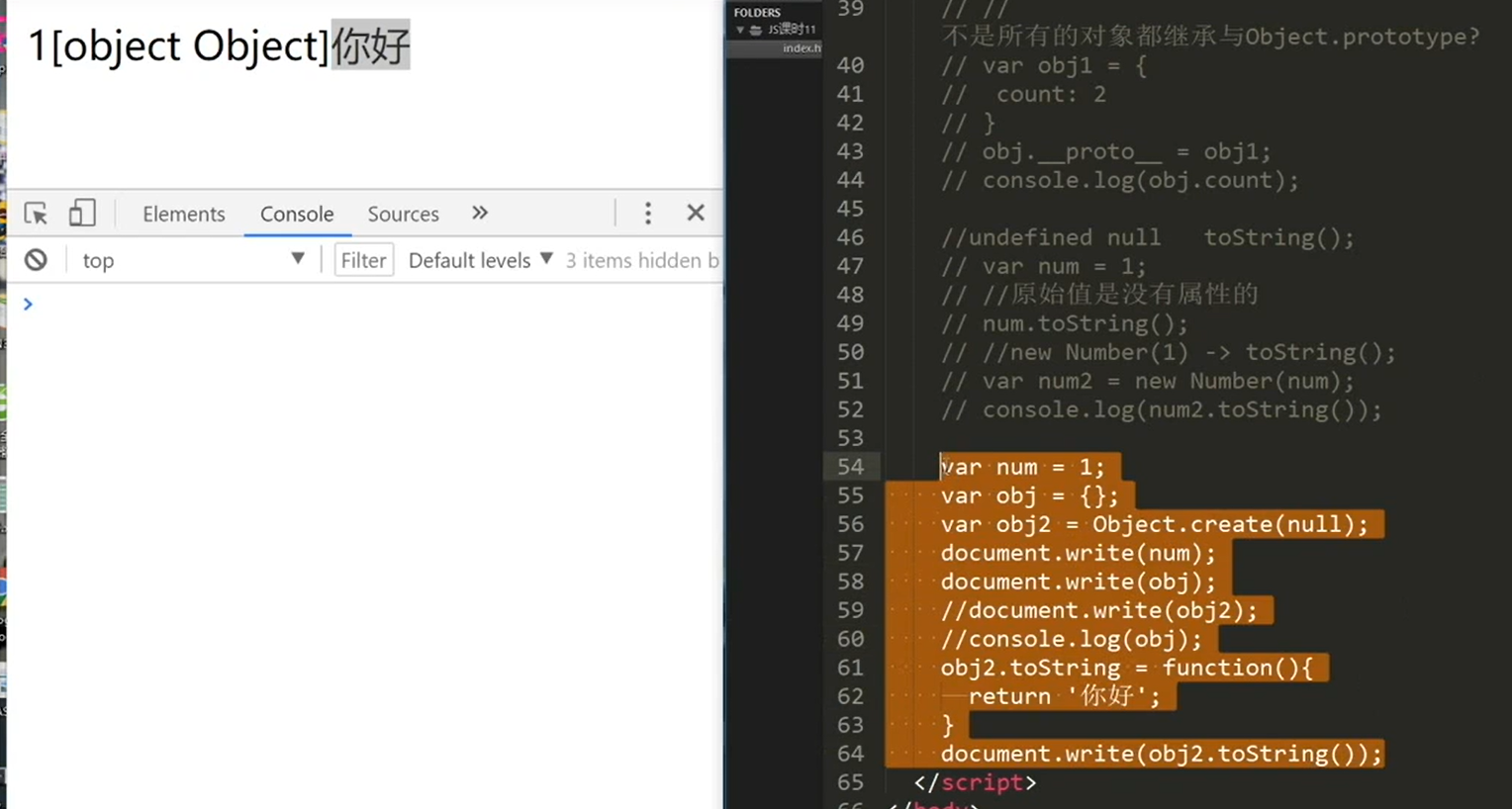Viewport: 1512px width, 809px height.
Task: Click the page output text '1[object Object]'
Action: 178,45
